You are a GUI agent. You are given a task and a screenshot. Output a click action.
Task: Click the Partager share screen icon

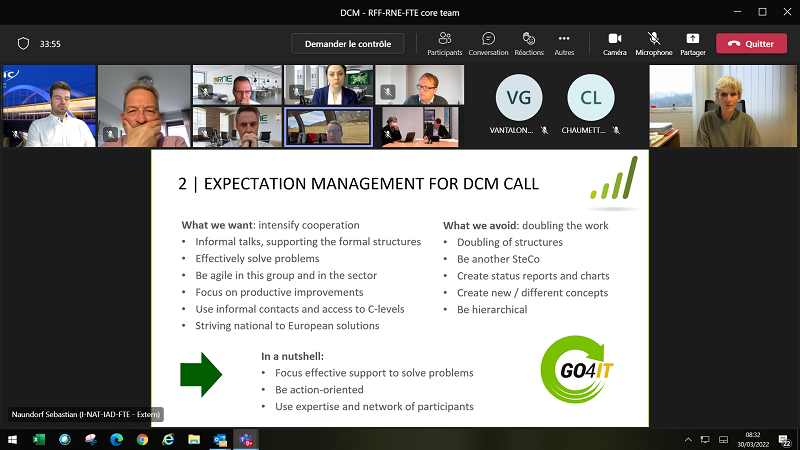(x=692, y=43)
